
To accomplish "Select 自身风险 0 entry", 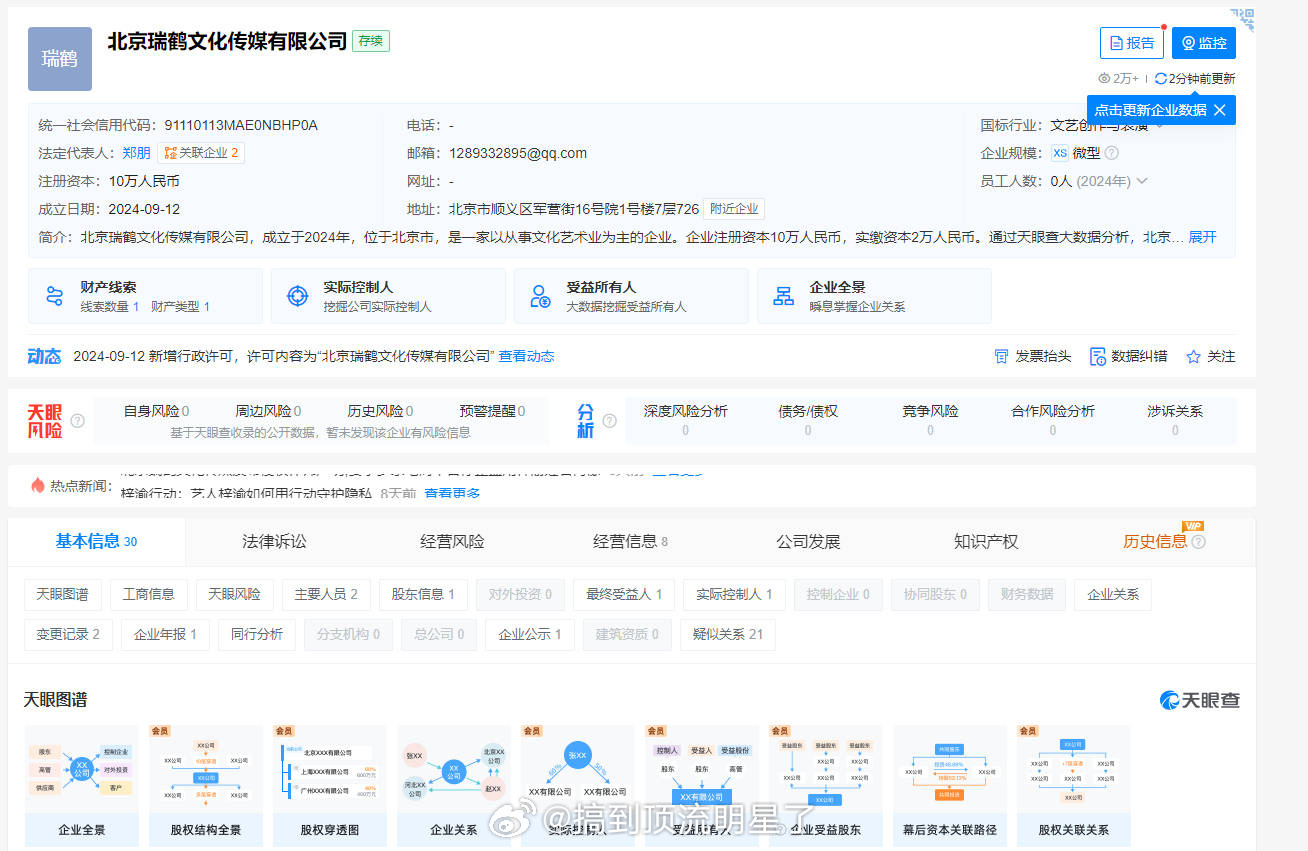I will 157,411.
